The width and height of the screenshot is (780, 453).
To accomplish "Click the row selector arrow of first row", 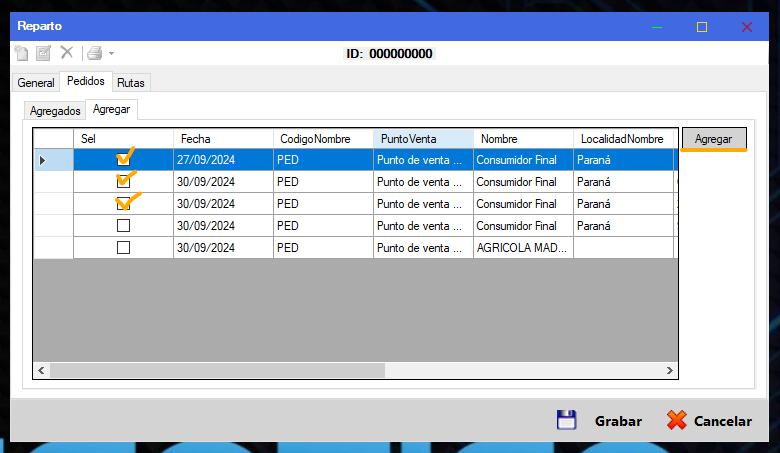I will click(42, 160).
